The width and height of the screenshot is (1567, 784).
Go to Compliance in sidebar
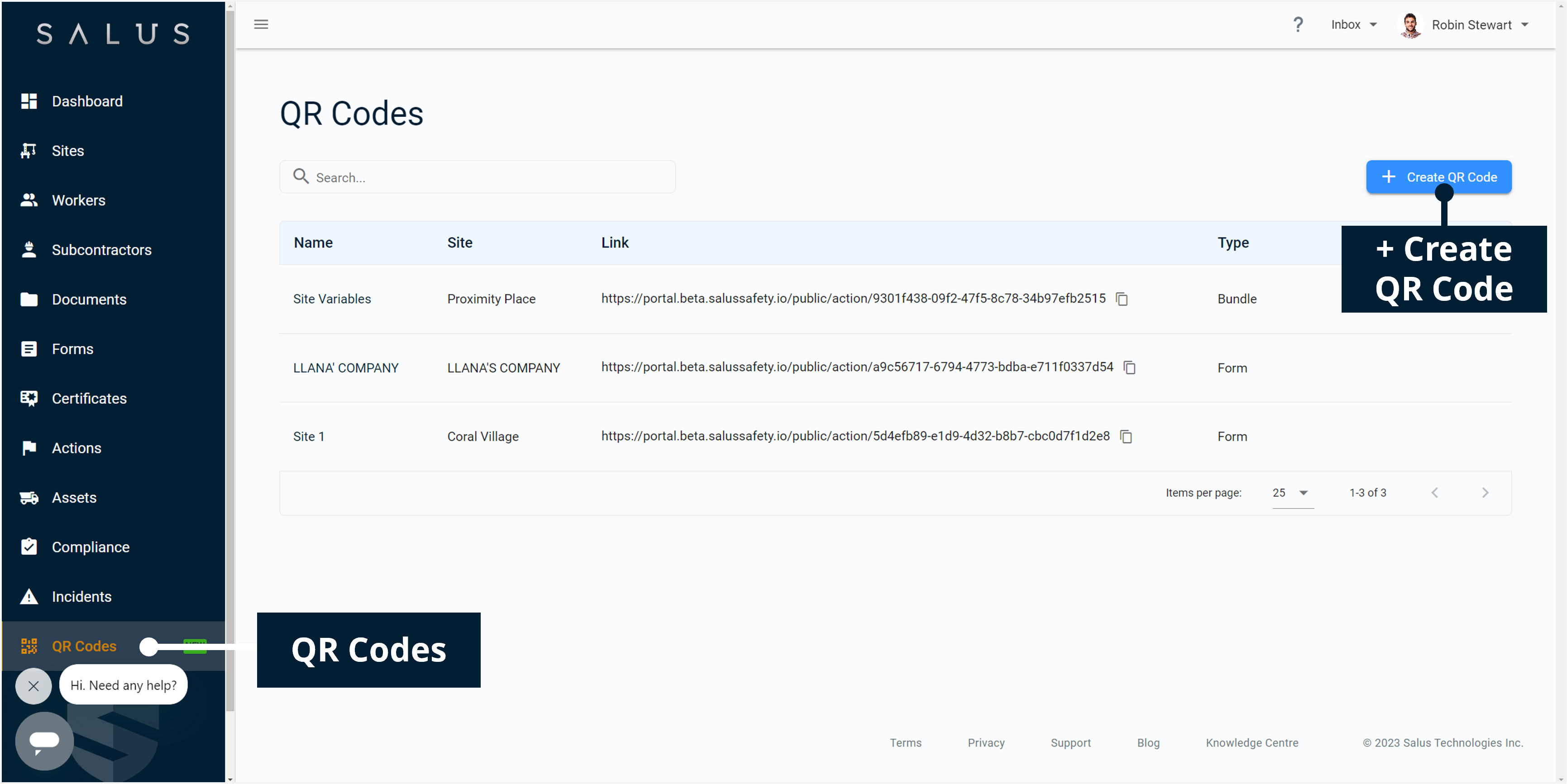click(x=91, y=547)
